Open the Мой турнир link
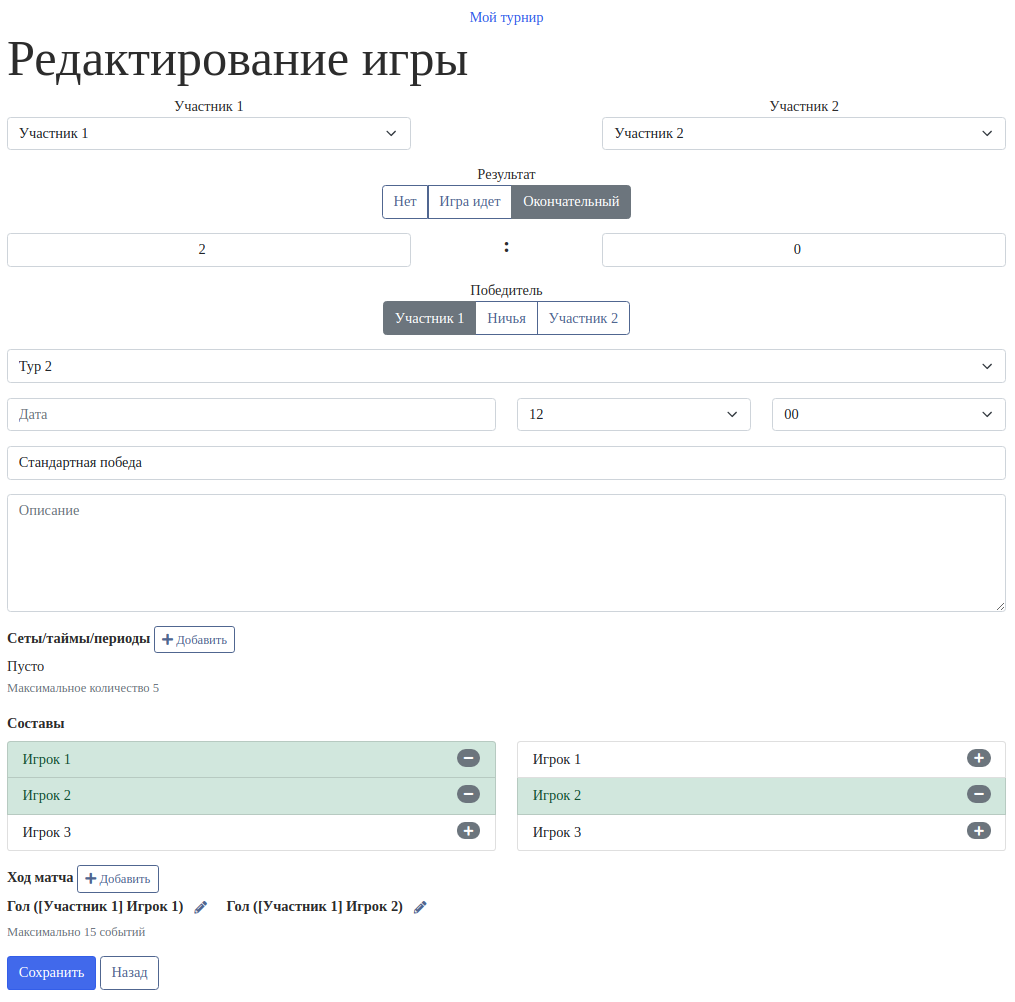1015x1002 pixels. point(506,17)
